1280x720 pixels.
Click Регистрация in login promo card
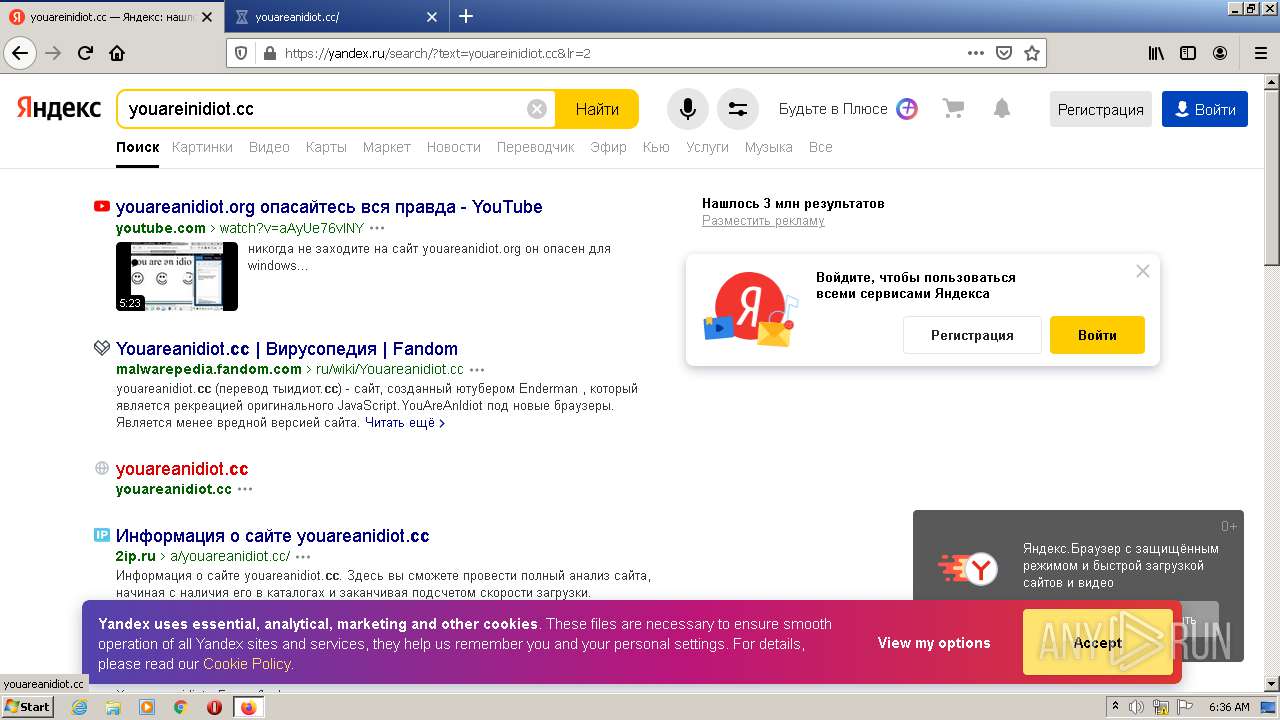(x=972, y=335)
